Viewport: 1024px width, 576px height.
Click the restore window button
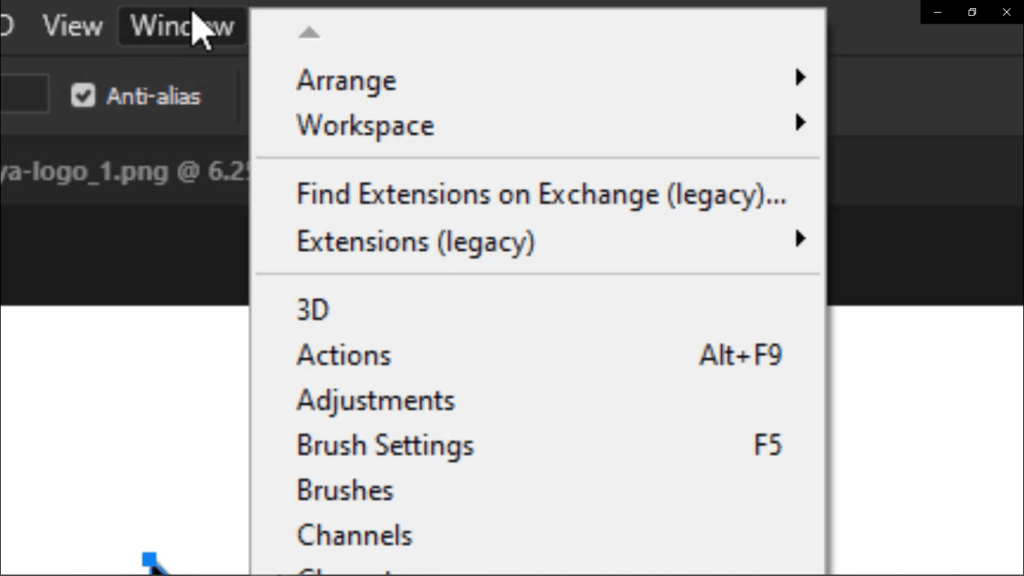click(x=972, y=12)
